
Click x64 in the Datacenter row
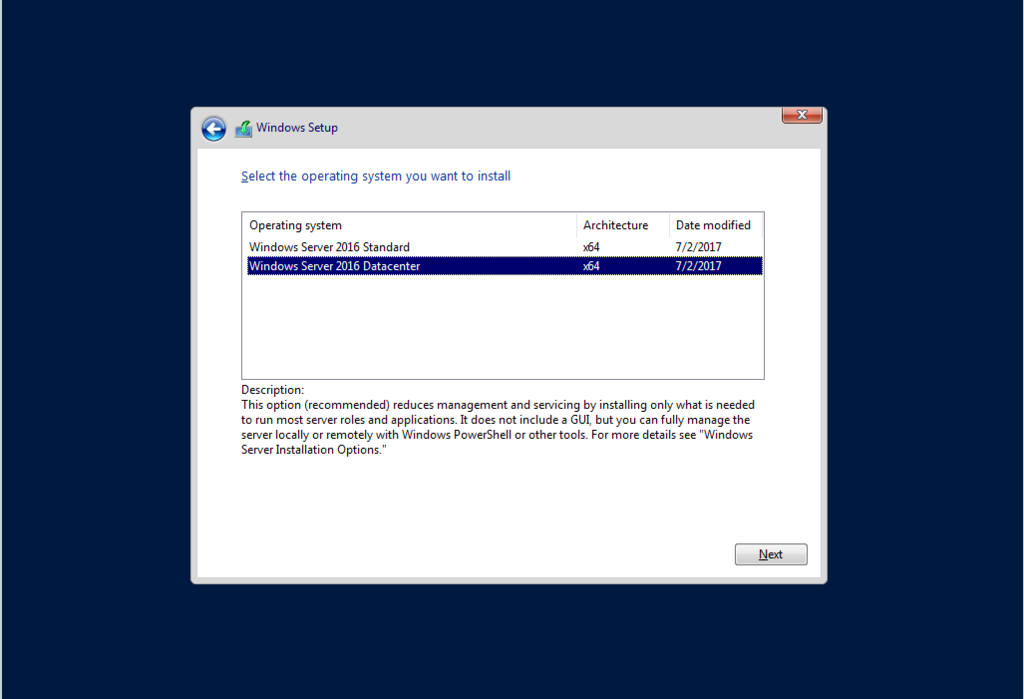(591, 266)
